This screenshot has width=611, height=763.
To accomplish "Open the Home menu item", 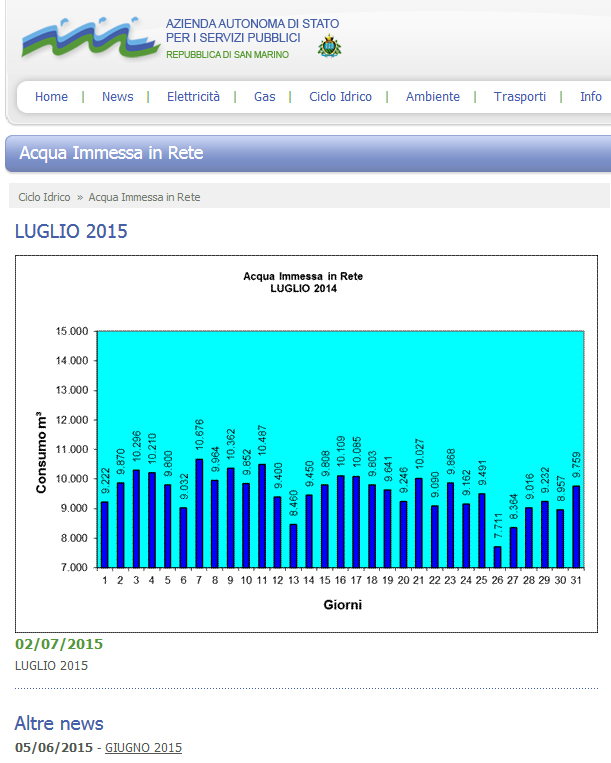I will tap(51, 97).
